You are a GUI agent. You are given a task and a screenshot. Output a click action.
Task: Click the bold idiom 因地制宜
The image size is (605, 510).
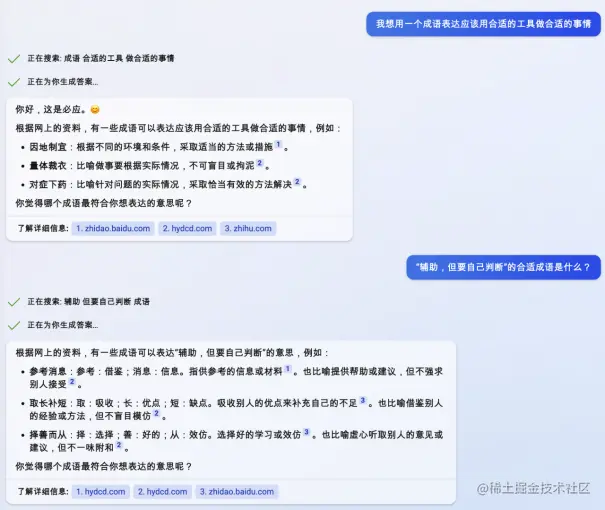(x=48, y=147)
